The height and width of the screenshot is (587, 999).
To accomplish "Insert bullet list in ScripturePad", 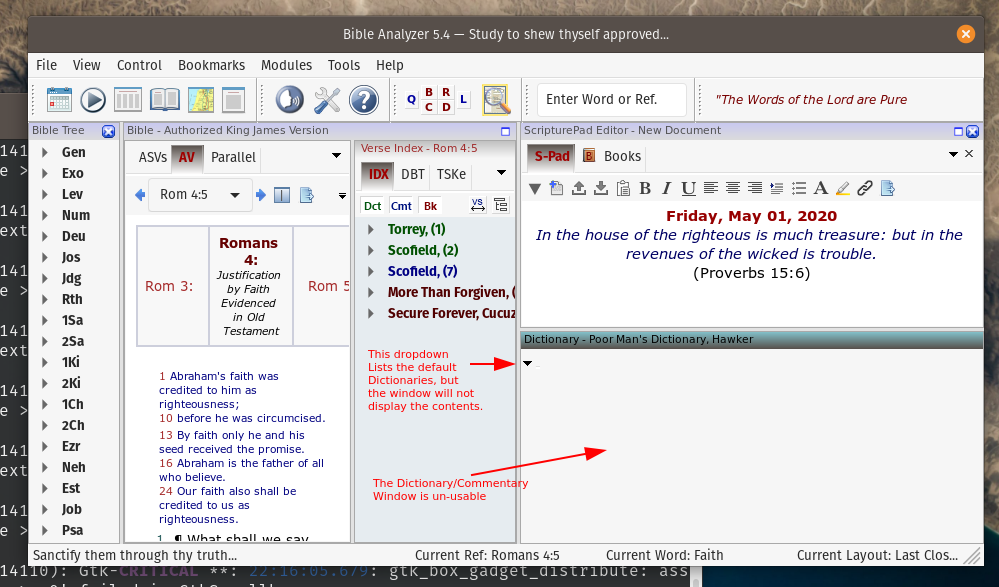I will [799, 188].
